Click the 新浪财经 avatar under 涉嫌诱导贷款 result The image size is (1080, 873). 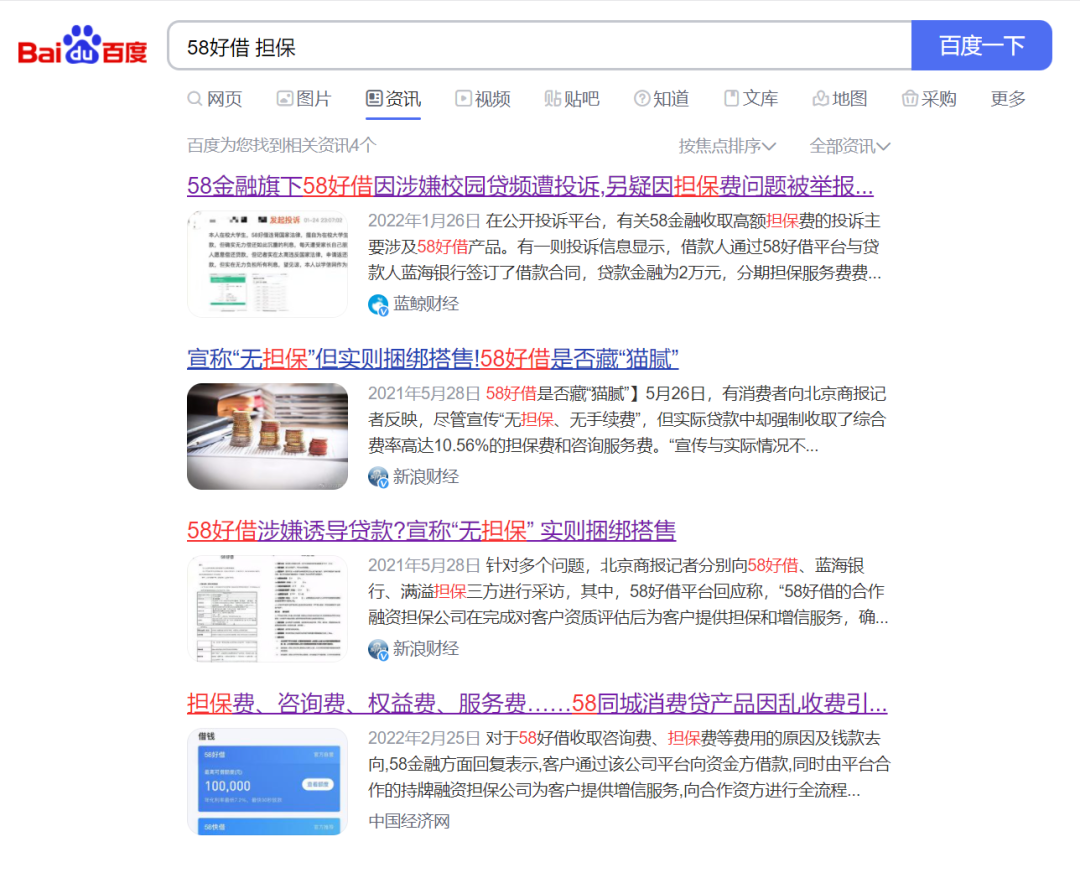pyautogui.click(x=378, y=649)
